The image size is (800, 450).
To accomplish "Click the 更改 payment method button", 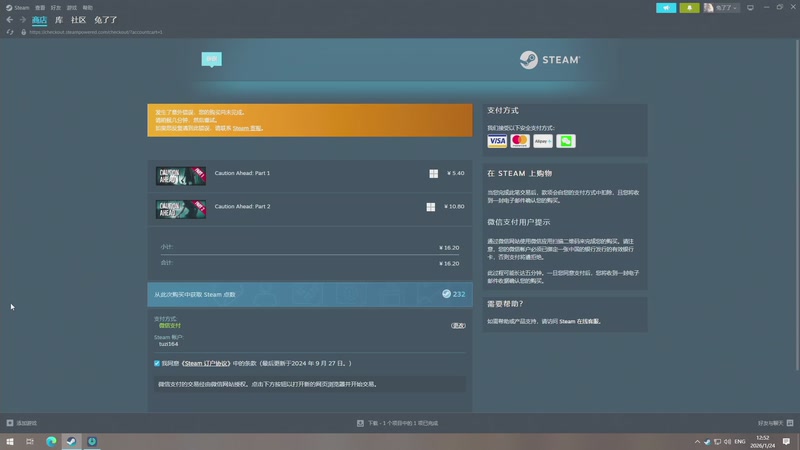I will click(458, 326).
